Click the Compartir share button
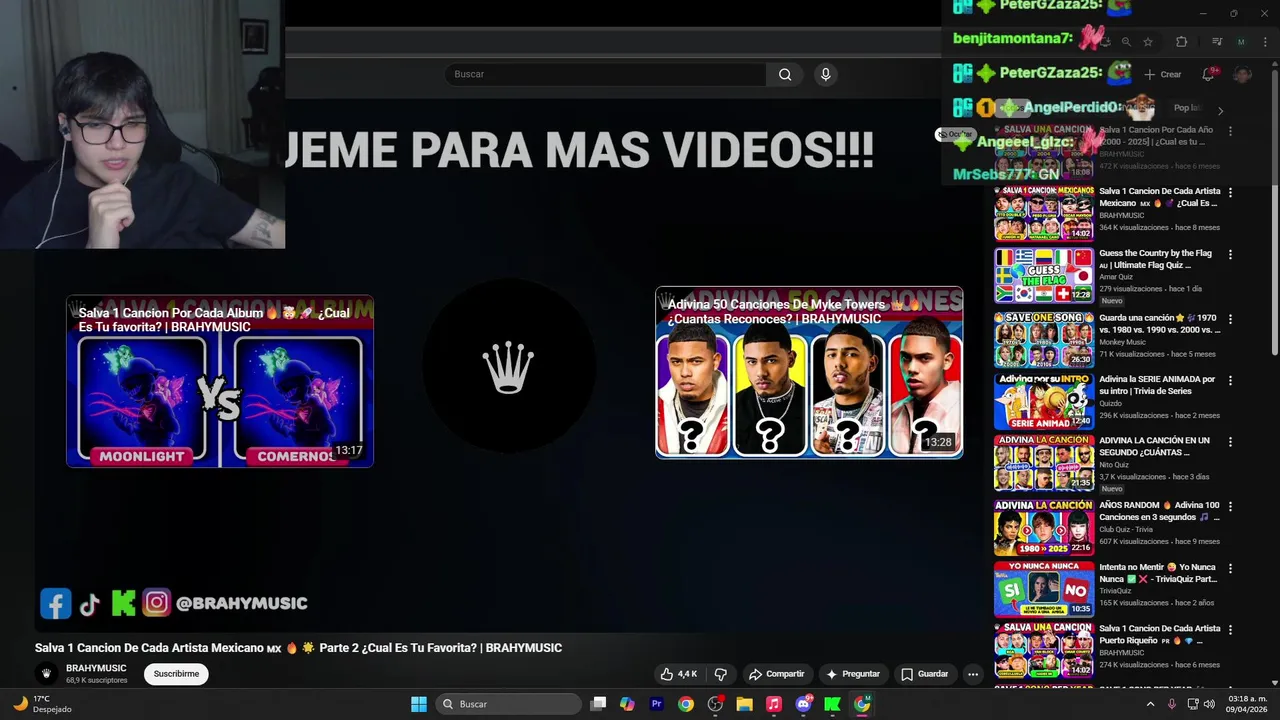This screenshot has width=1280, height=720. [x=776, y=674]
